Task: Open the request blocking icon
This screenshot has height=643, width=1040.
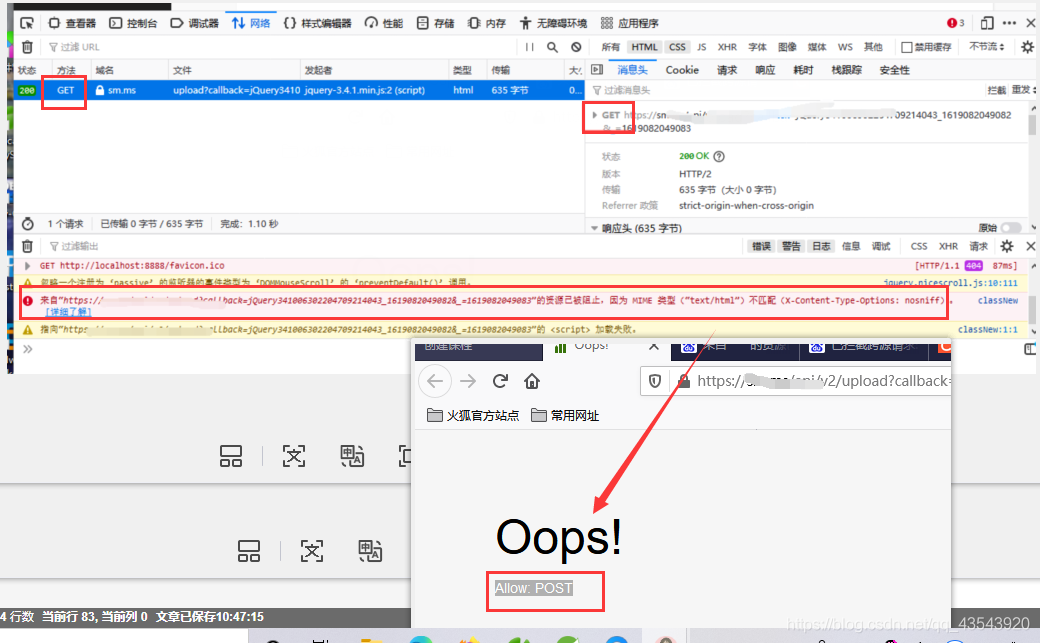Action: point(576,47)
